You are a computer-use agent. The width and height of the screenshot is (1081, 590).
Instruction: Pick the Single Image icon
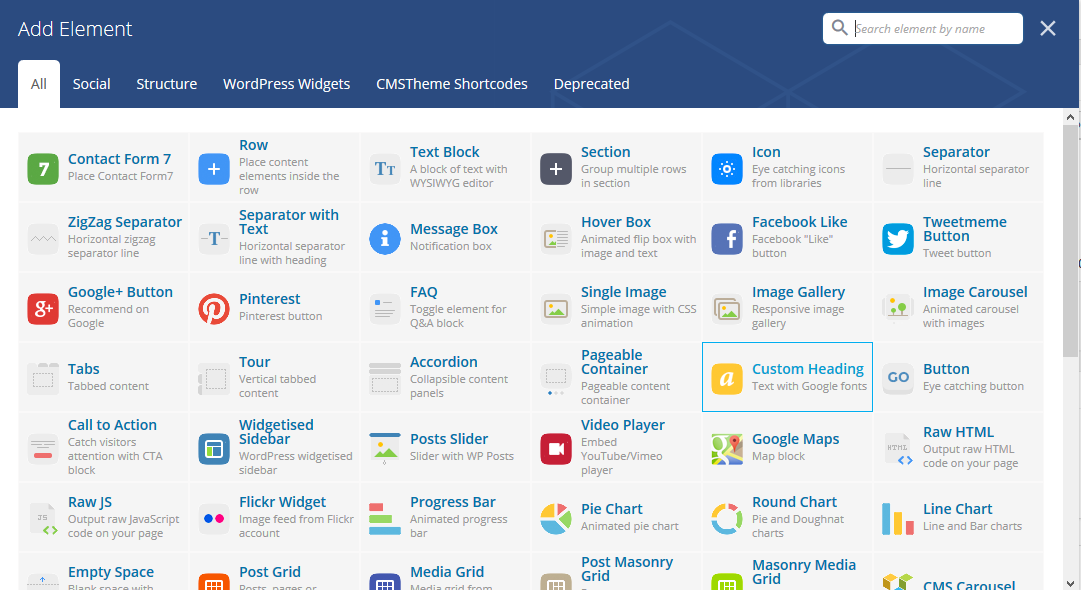point(556,309)
